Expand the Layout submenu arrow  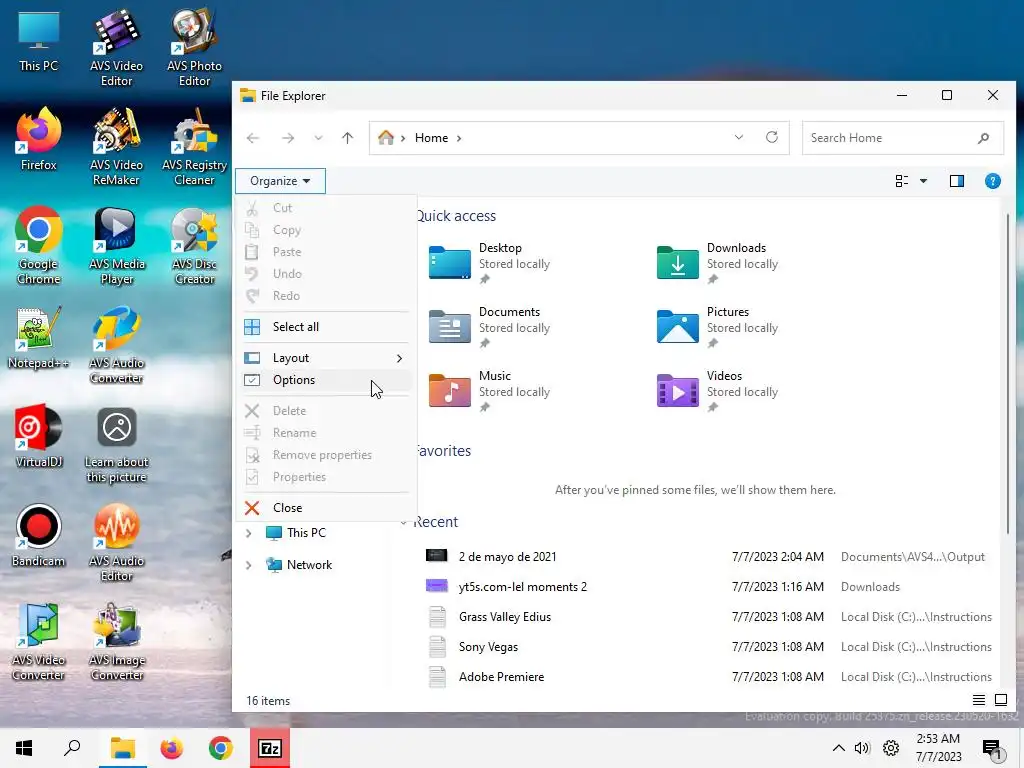click(x=399, y=358)
